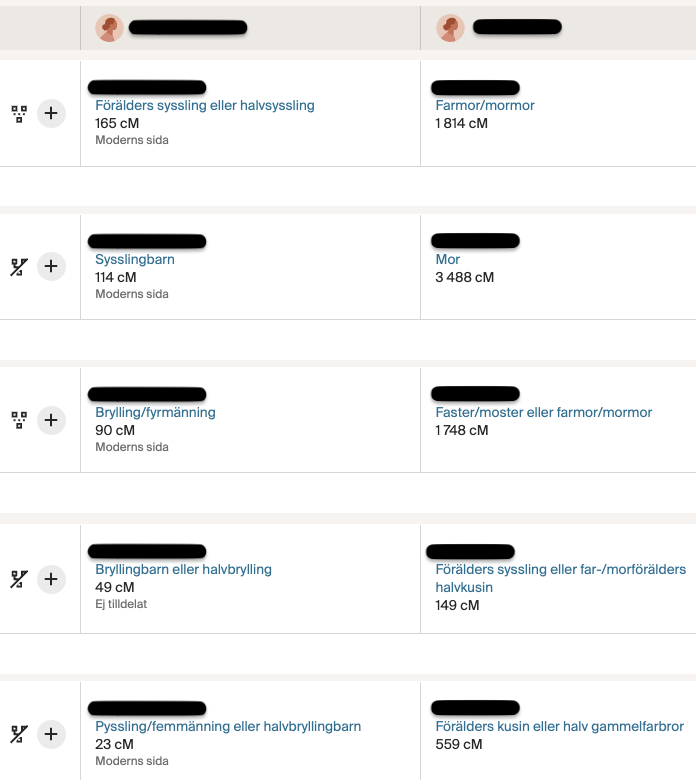Image resolution: width=696 pixels, height=780 pixels.
Task: Open the Mor relationship link
Action: [x=447, y=259]
